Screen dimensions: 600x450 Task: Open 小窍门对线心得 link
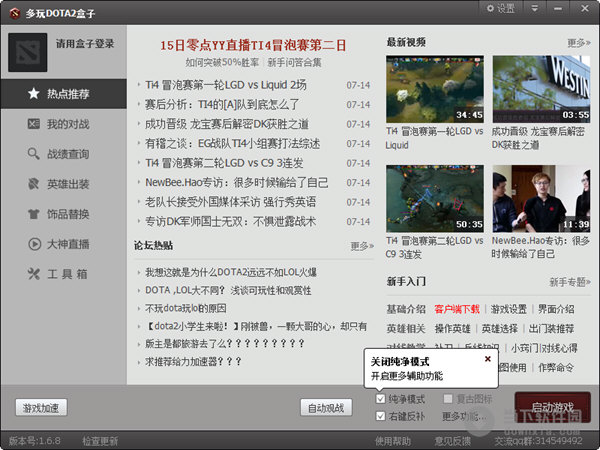[x=544, y=348]
